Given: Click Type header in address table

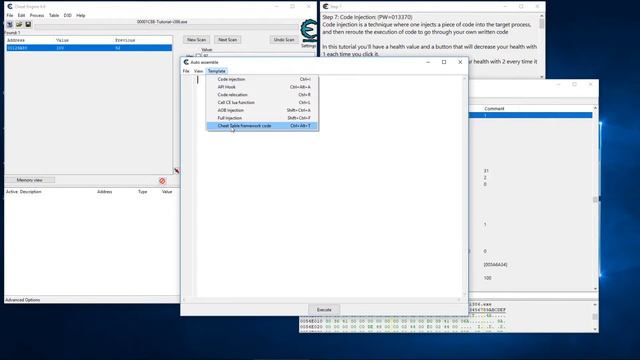Looking at the screenshot, I should click(x=142, y=191).
